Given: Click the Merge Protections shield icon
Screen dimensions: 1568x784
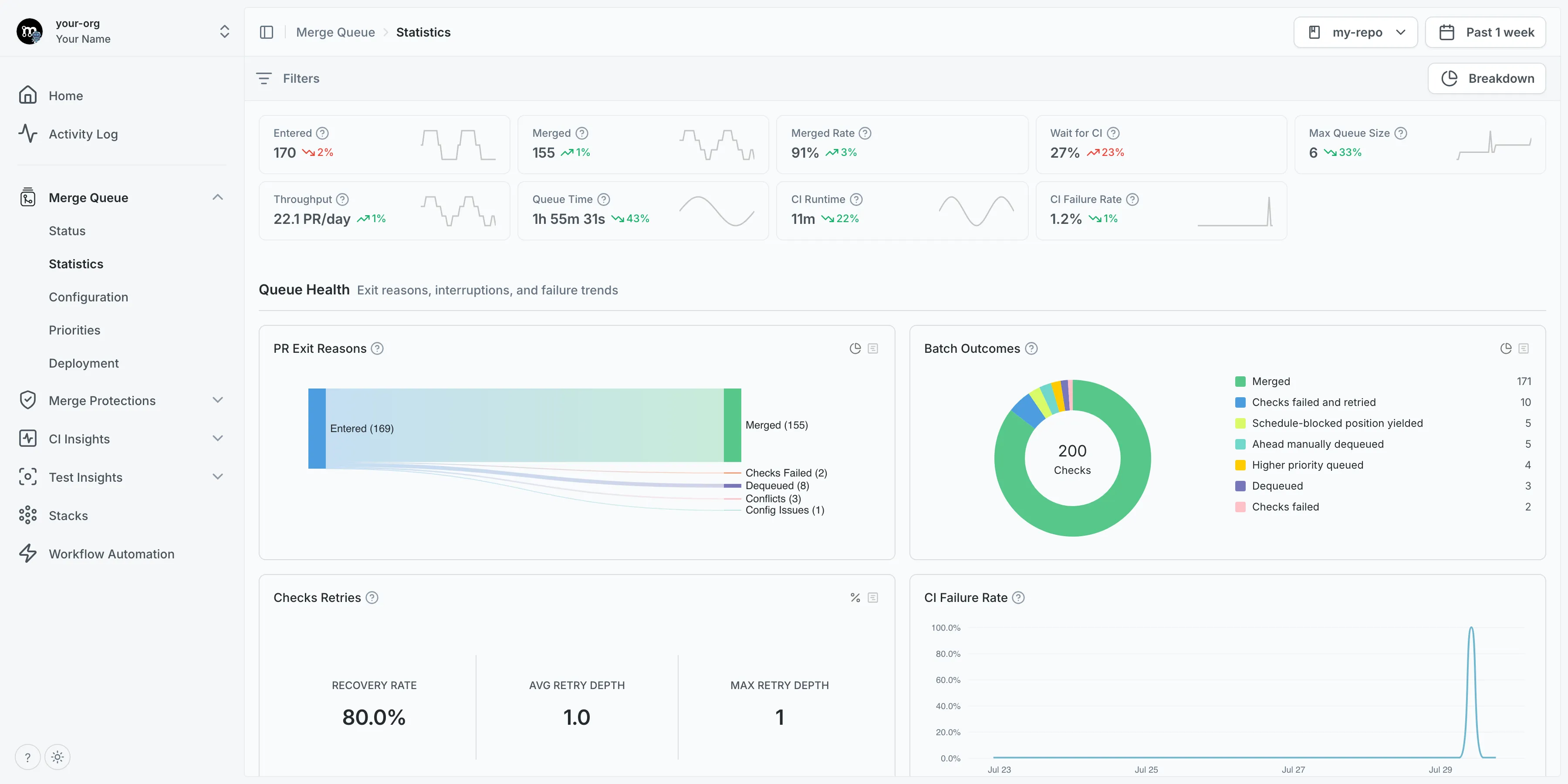Looking at the screenshot, I should point(27,401).
